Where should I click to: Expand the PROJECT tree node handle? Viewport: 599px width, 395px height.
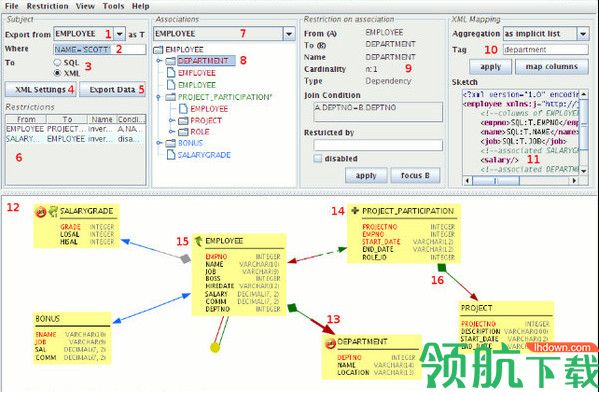pos(171,121)
